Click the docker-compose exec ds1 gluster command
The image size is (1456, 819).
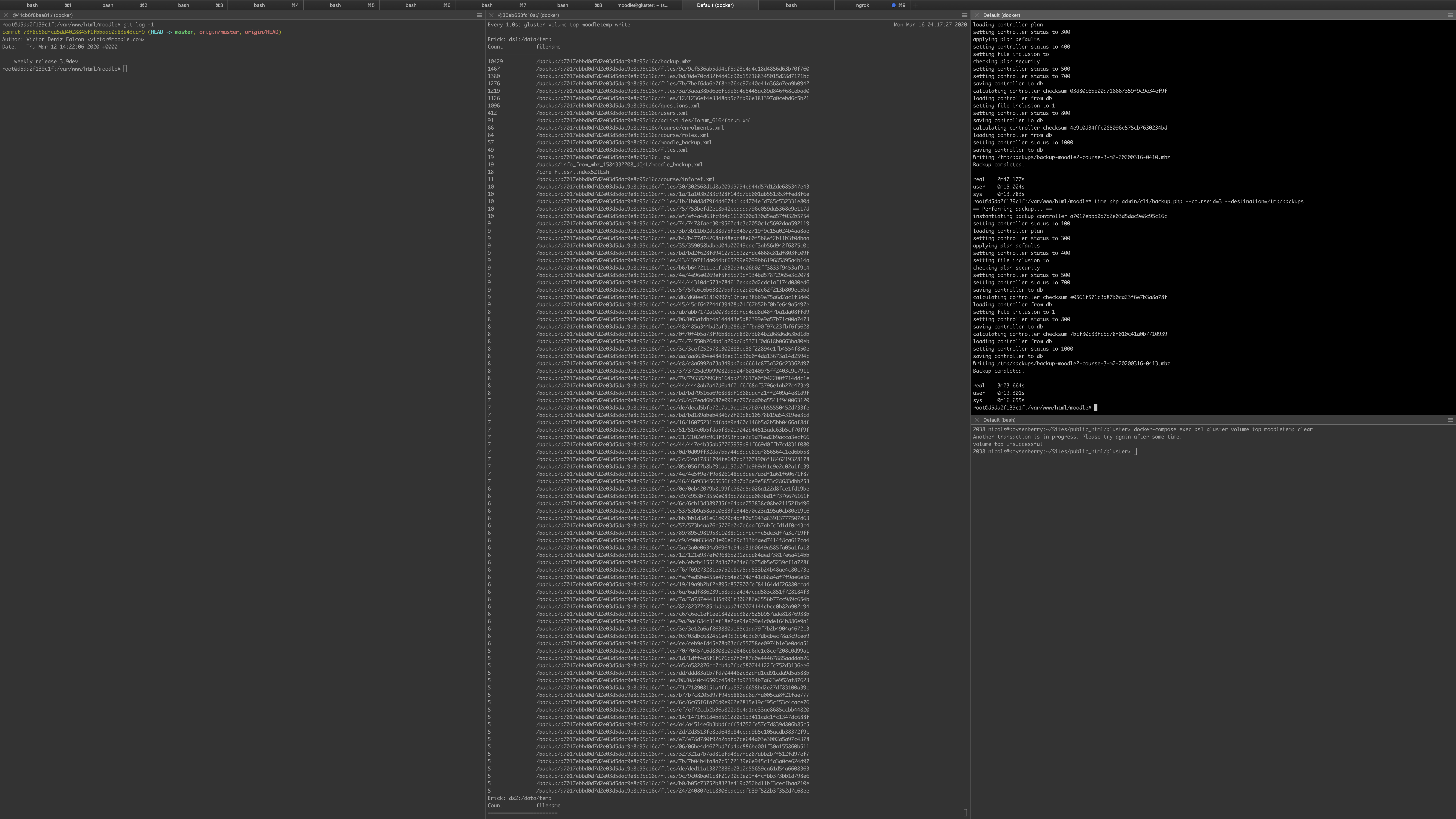[1223, 430]
